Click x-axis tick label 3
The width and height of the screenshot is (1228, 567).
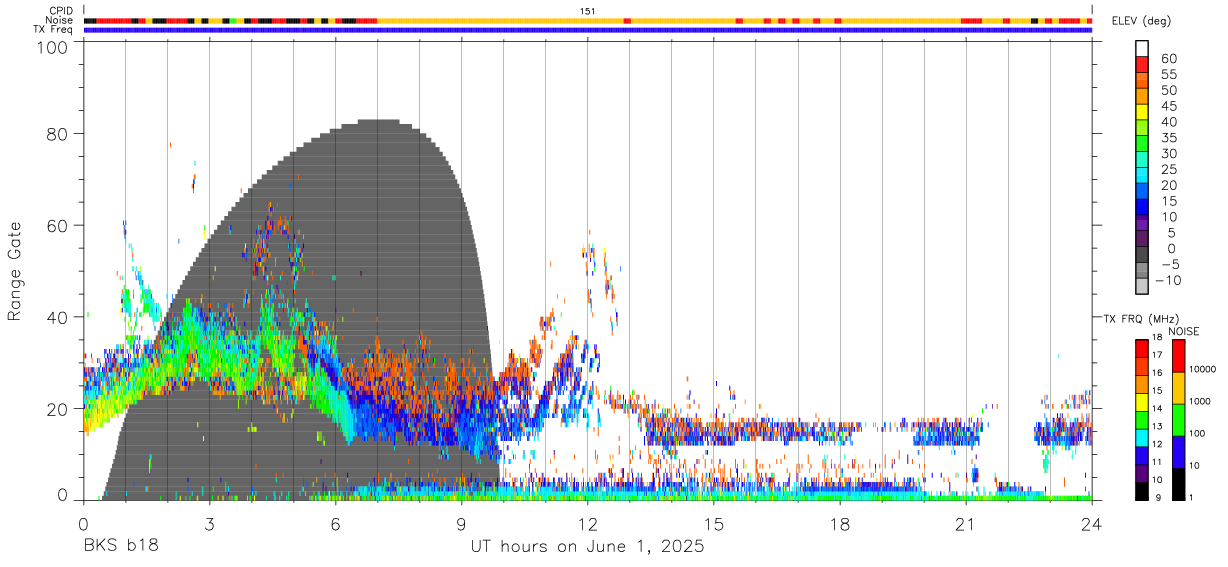point(209,524)
